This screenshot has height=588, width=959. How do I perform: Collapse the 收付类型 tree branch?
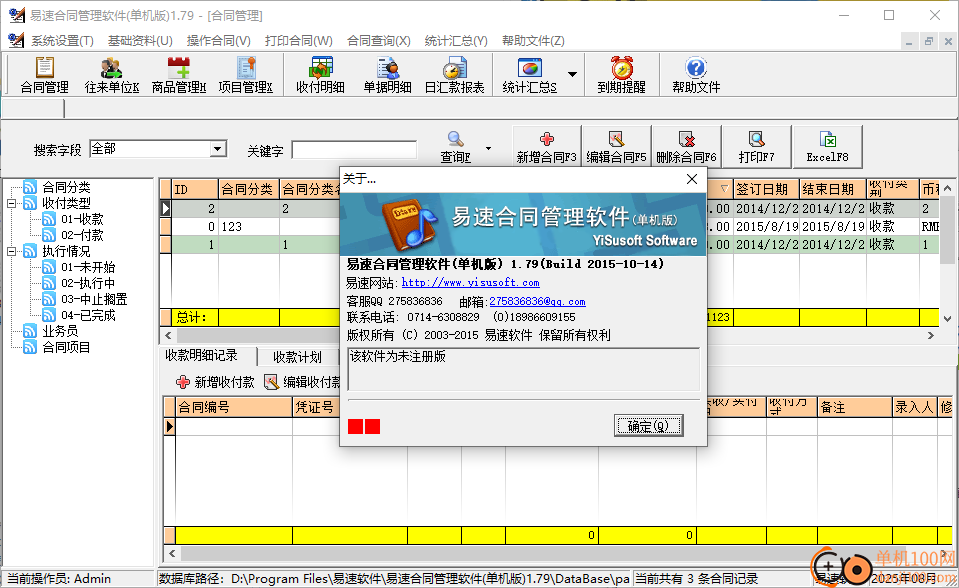12,203
